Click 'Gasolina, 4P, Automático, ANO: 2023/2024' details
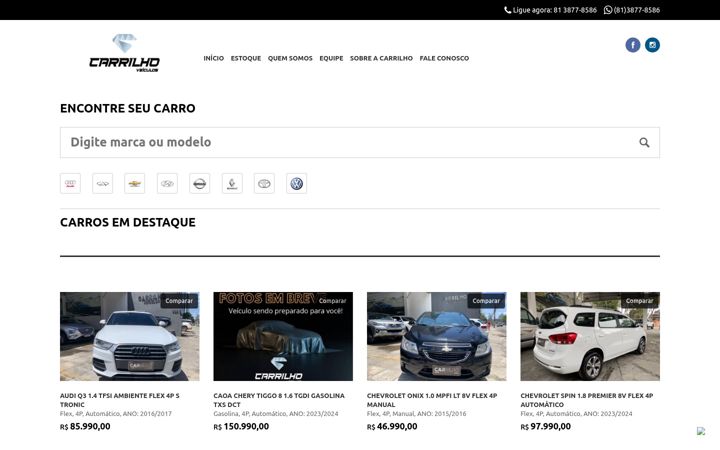Image resolution: width=720 pixels, height=450 pixels. coord(276,414)
